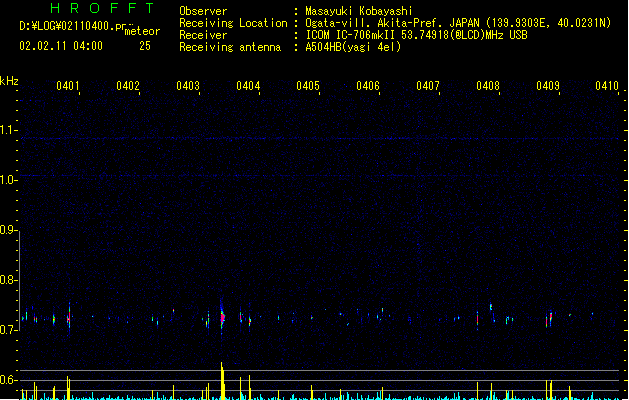This screenshot has width=629, height=400.
Task: Click the ICOM IC-706mkII receiver frequency text
Action: (416, 35)
